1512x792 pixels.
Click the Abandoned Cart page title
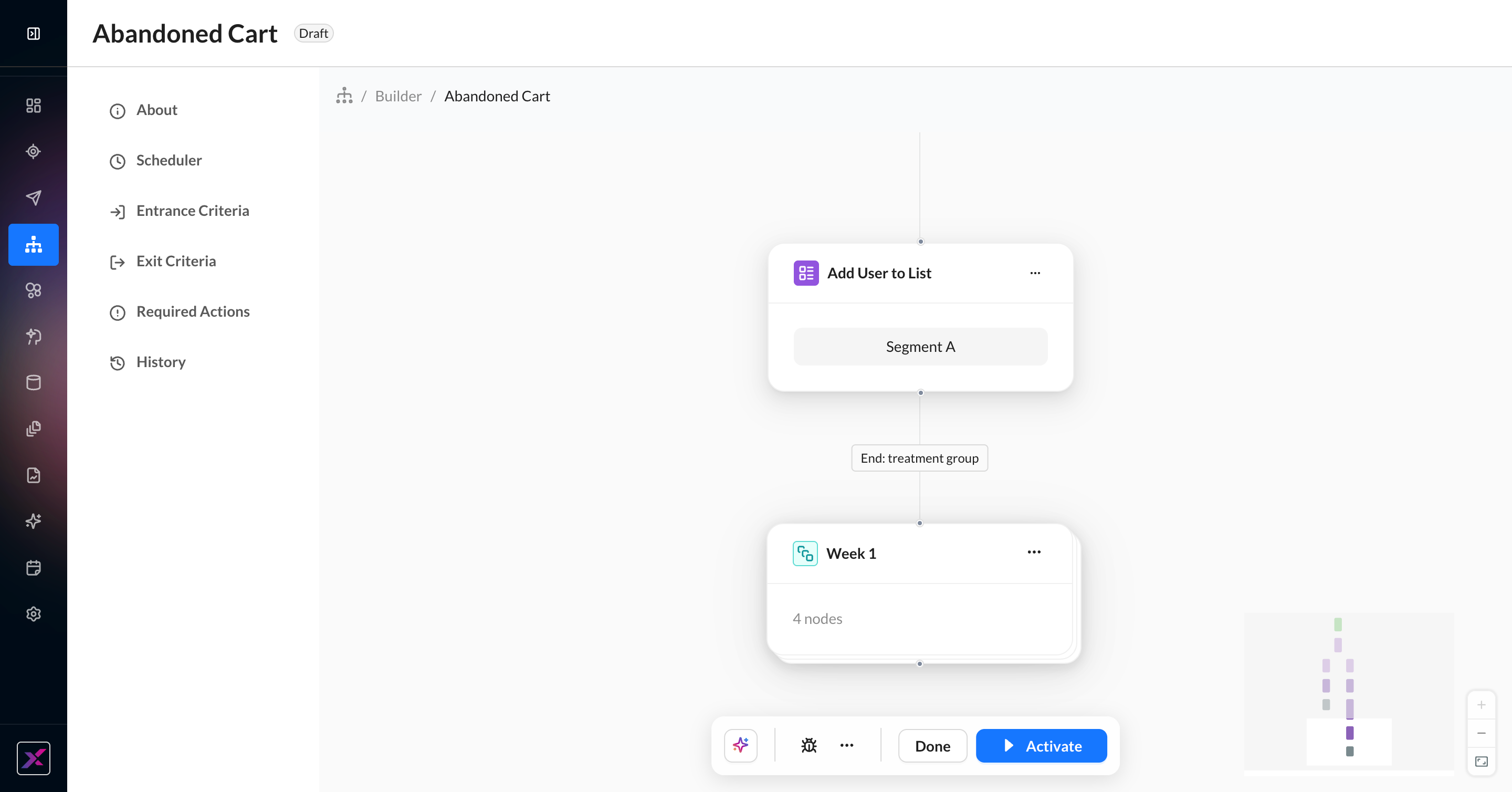[185, 34]
